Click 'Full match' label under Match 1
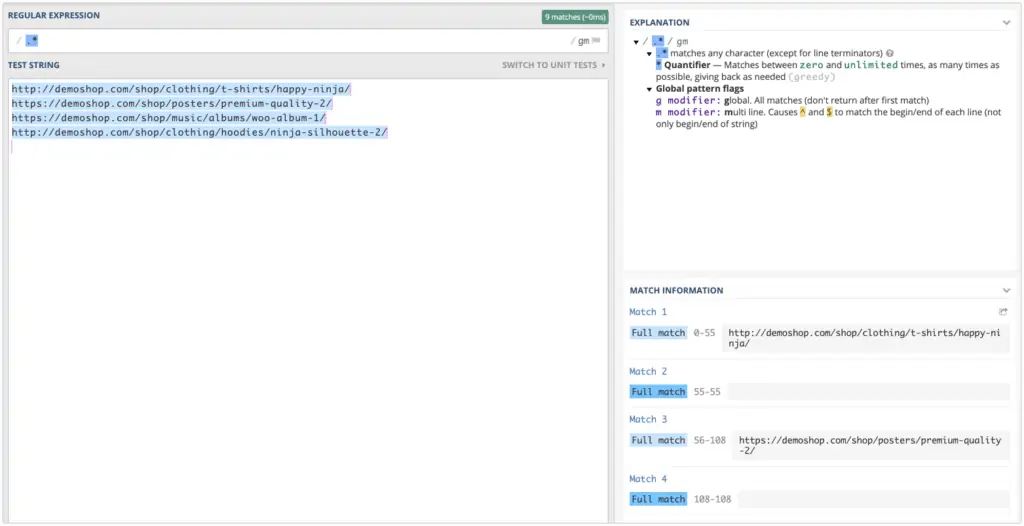The width and height of the screenshot is (1024, 526). tap(658, 333)
